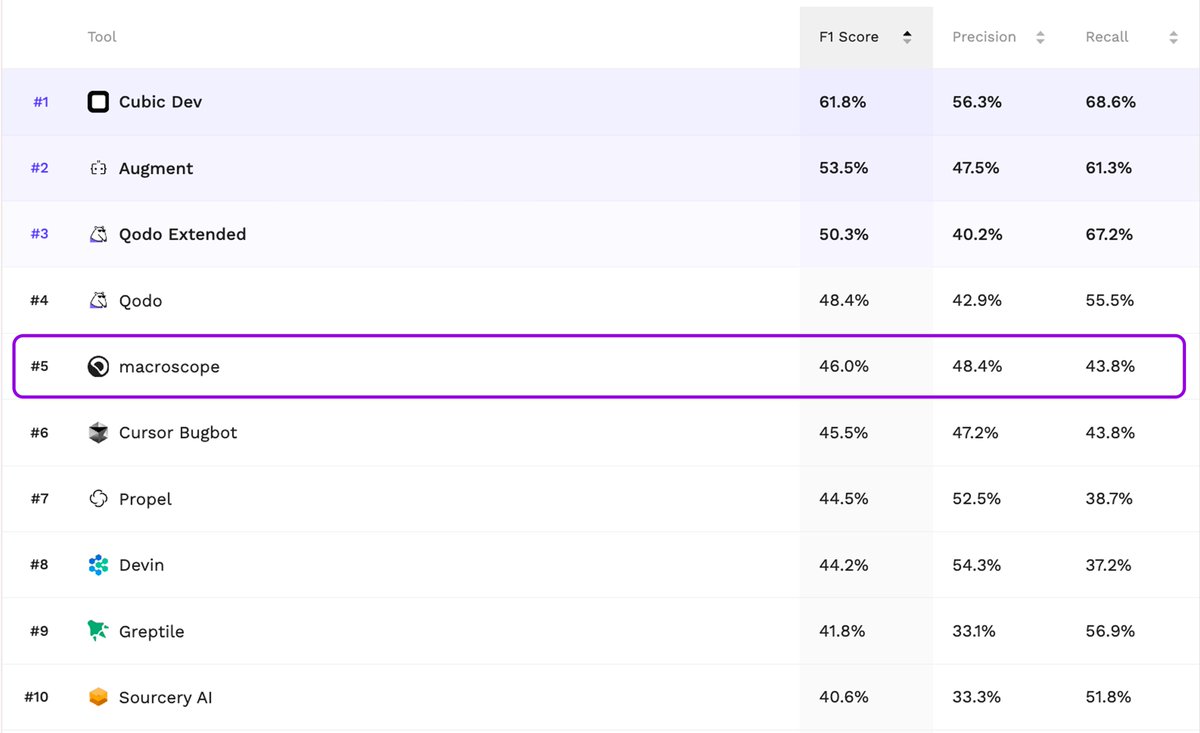Click rank #5 label

39,366
